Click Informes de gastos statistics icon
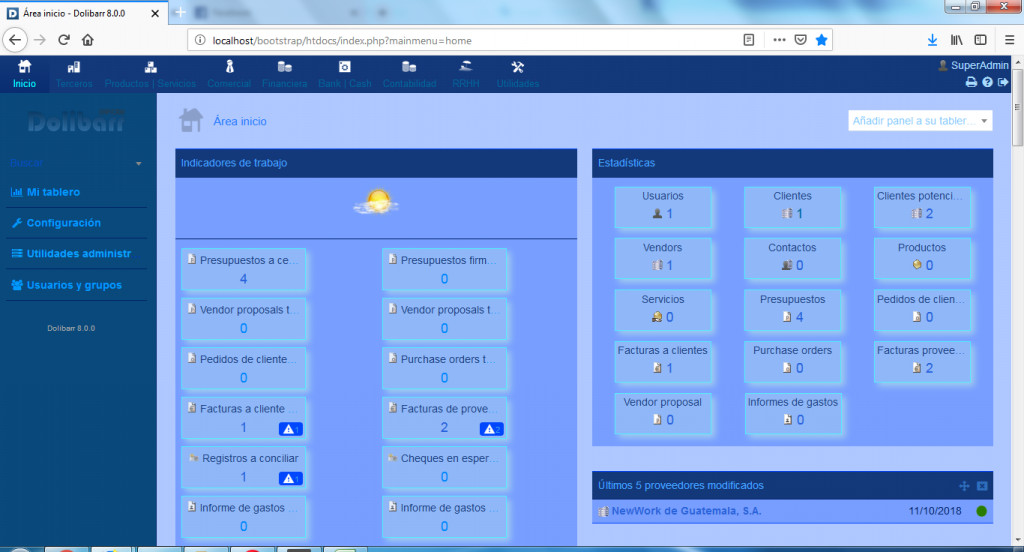 (787, 419)
